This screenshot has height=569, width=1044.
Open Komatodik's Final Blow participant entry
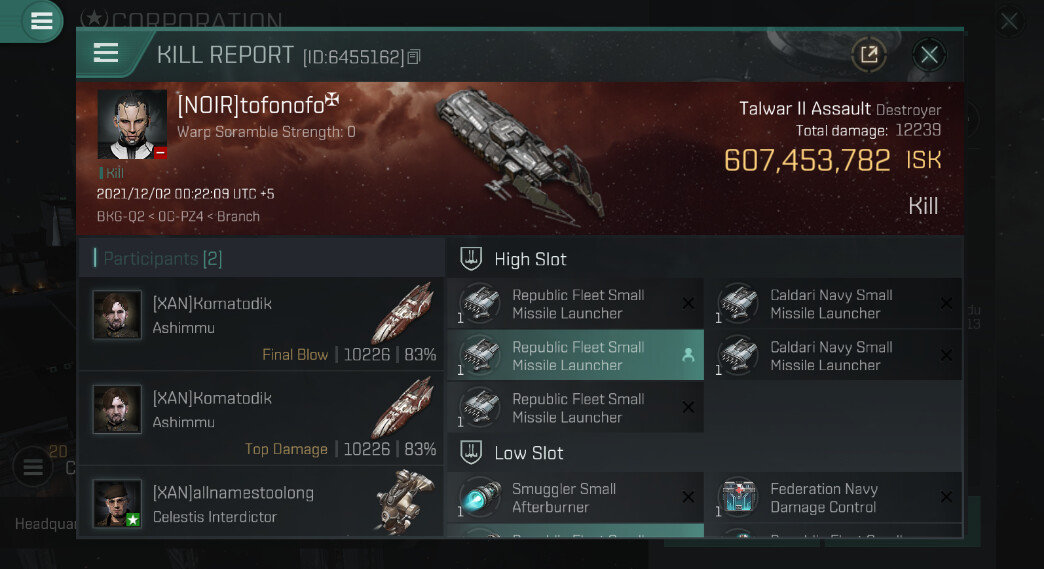[262, 325]
